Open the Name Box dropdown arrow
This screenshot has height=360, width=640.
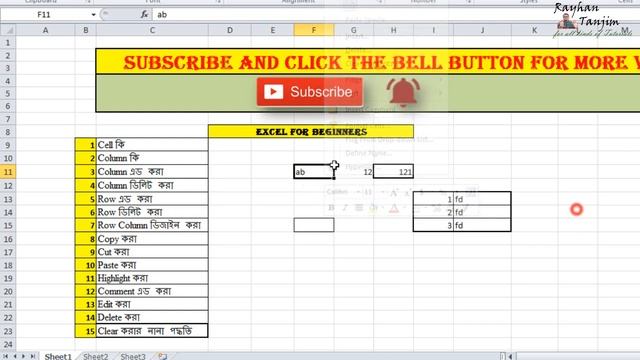pos(93,15)
